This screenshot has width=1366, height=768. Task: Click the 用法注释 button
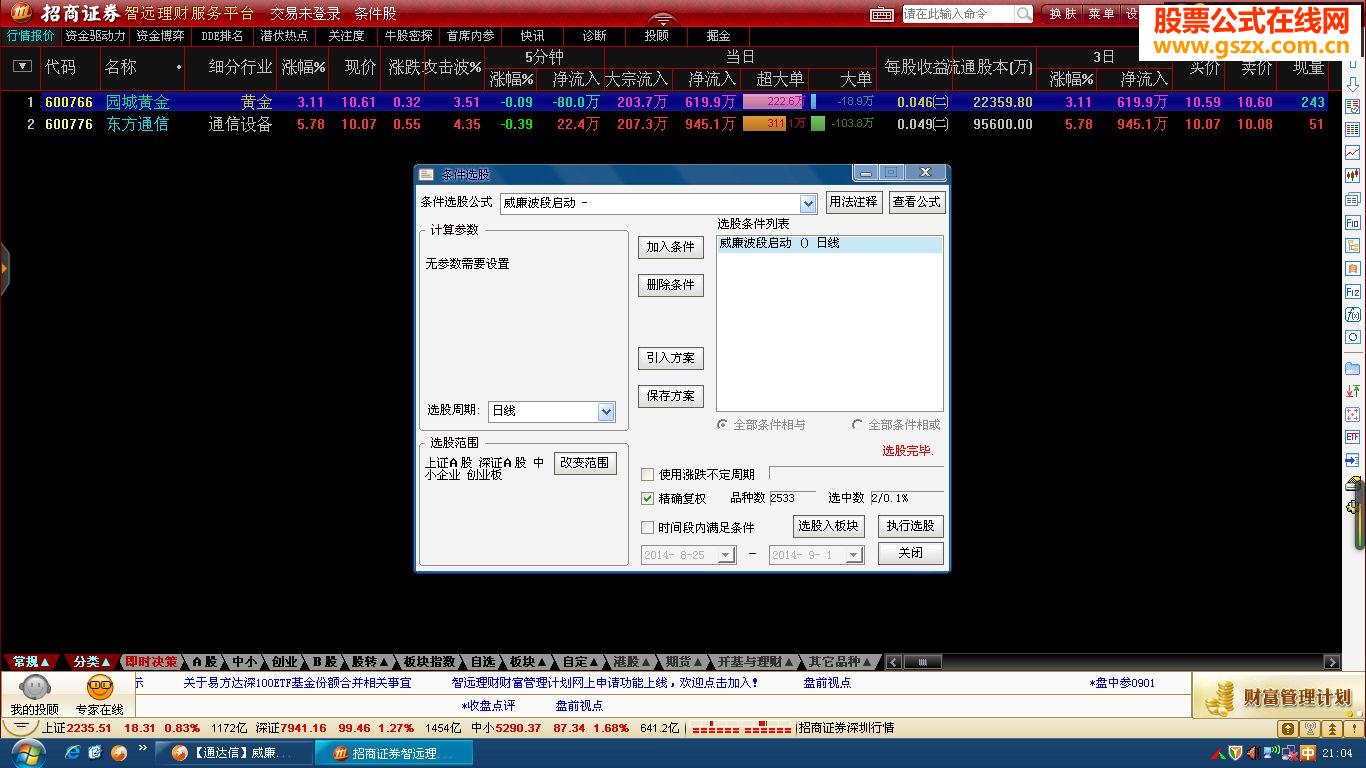[853, 202]
